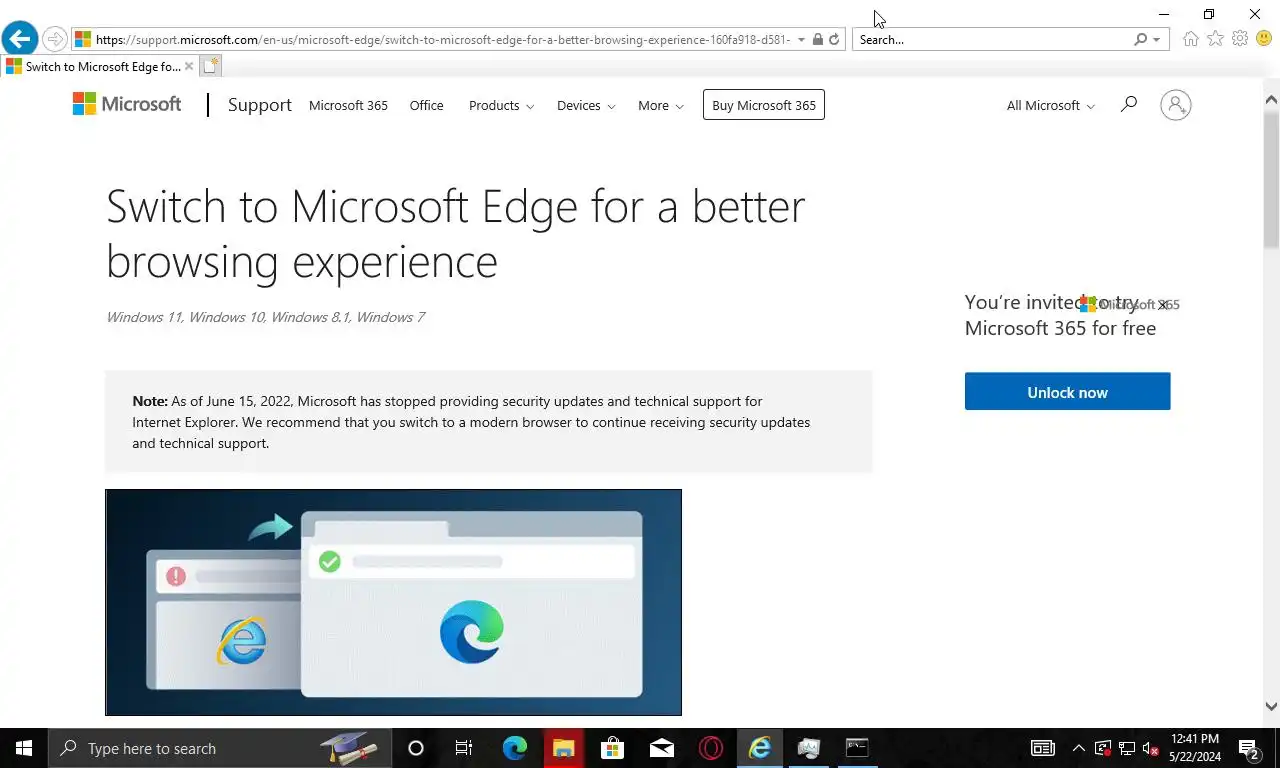Open the Microsoft 365 nav item
The height and width of the screenshot is (768, 1280).
pos(348,105)
